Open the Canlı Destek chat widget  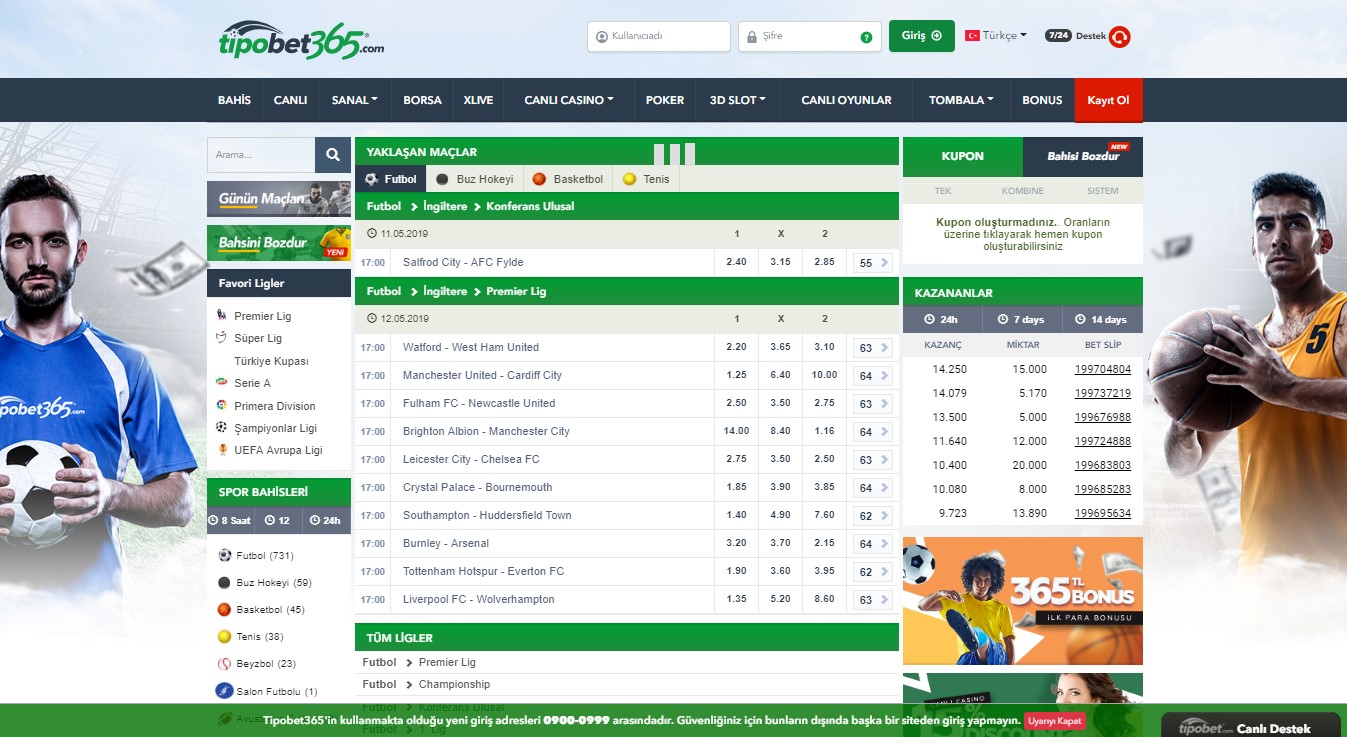1250,726
